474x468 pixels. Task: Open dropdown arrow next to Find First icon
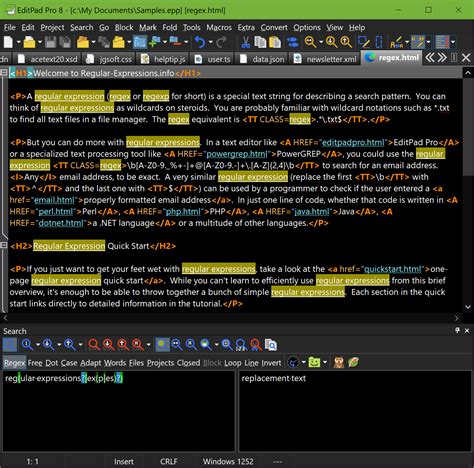[38, 344]
